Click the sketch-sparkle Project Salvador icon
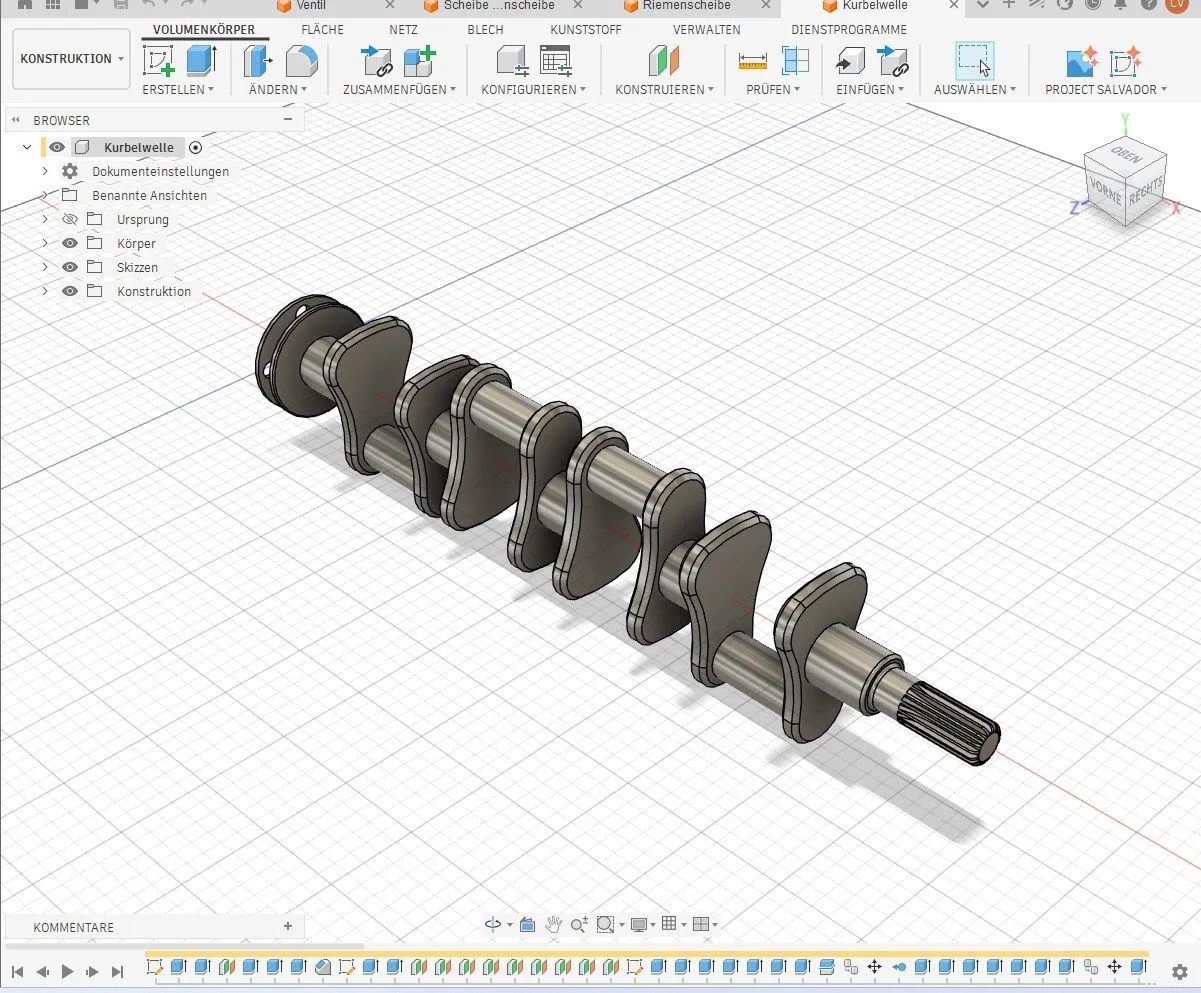This screenshot has height=993, width=1201. pyautogui.click(x=1126, y=62)
